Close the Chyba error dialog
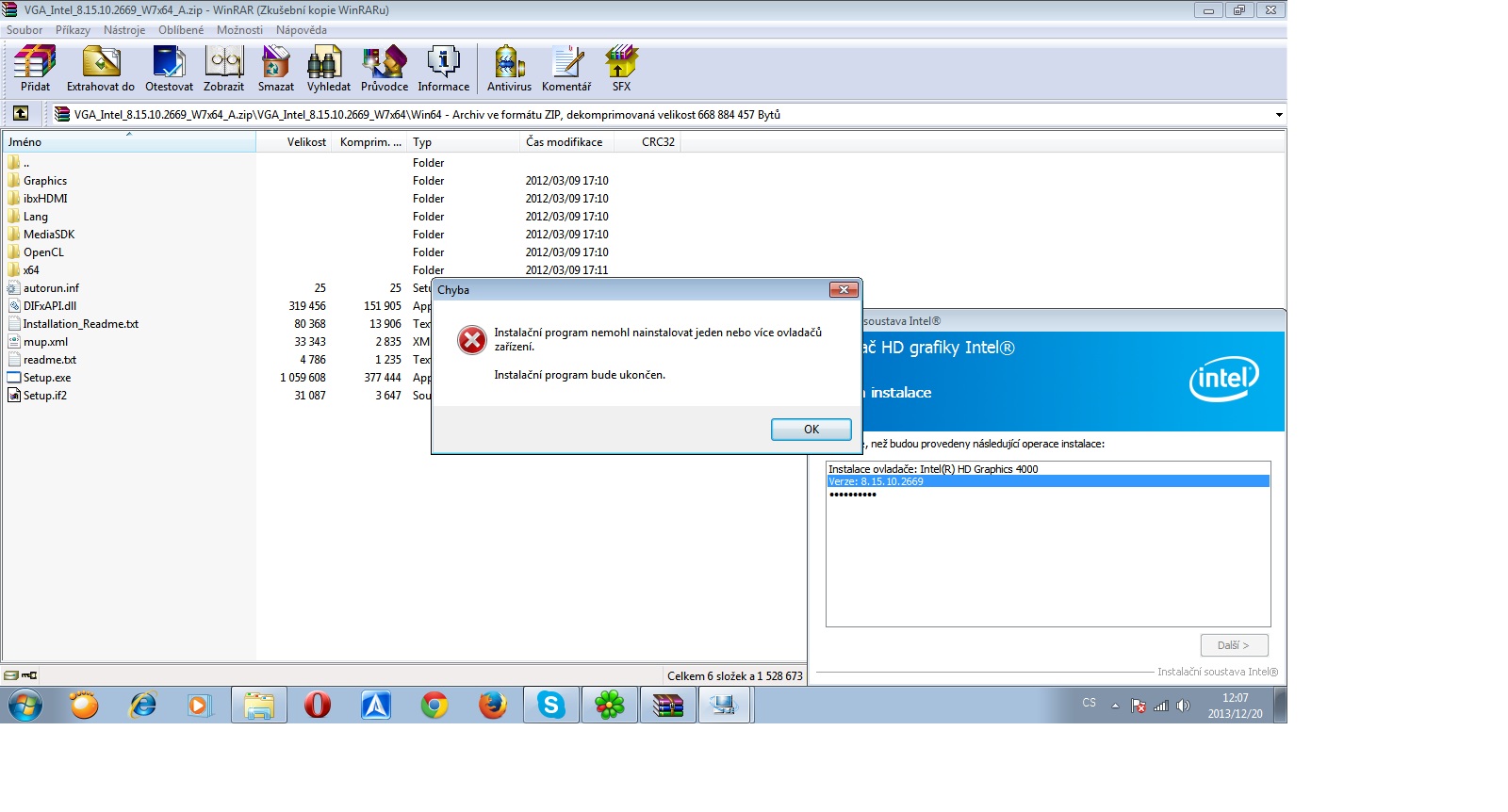 tap(844, 289)
